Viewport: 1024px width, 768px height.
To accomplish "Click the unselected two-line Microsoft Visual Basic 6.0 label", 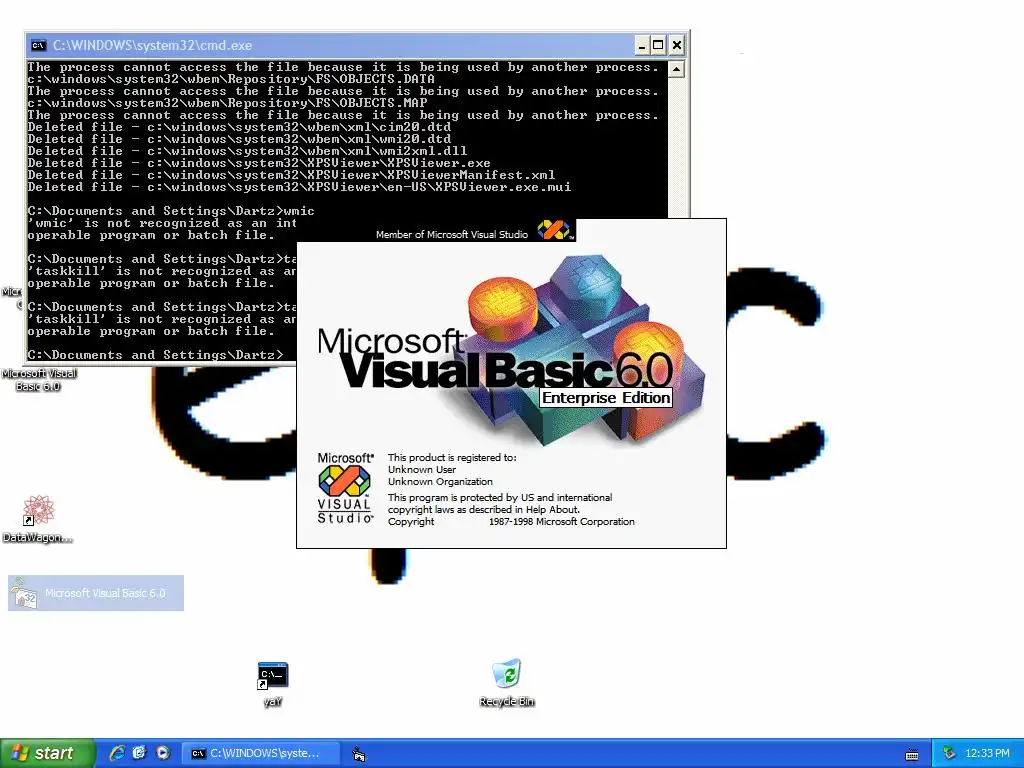I will click(39, 380).
